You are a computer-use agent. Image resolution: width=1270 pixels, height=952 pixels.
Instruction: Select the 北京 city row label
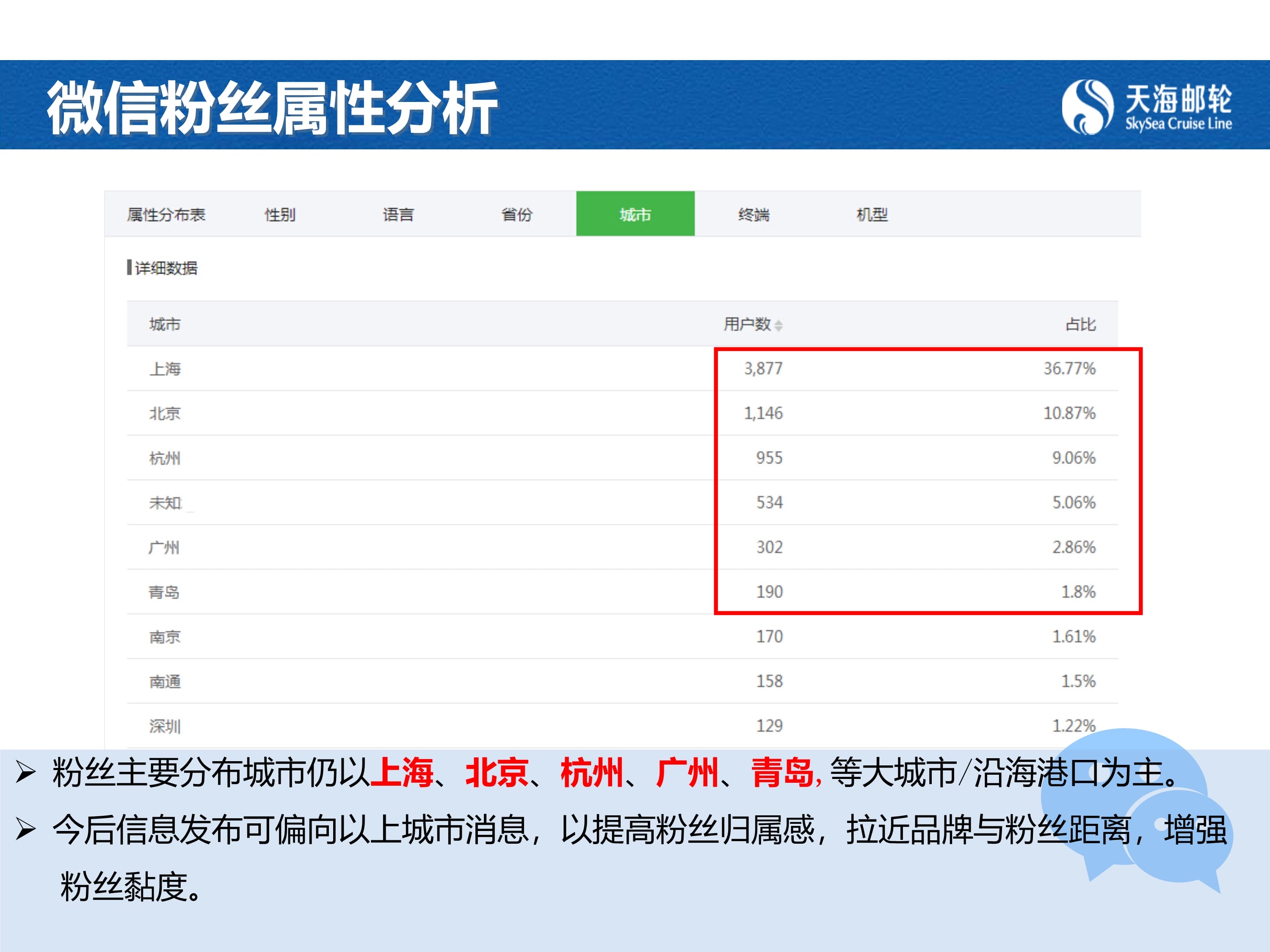pos(165,413)
